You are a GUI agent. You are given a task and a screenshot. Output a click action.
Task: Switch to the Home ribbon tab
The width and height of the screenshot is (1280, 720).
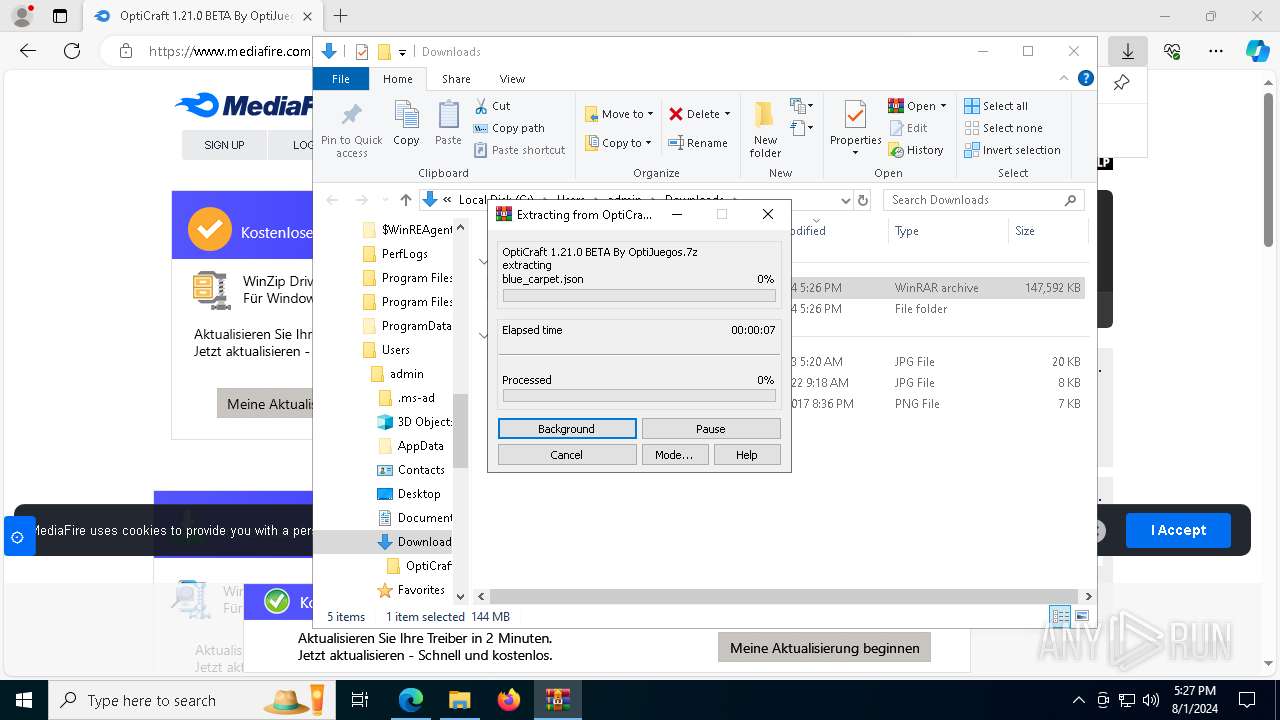click(397, 79)
